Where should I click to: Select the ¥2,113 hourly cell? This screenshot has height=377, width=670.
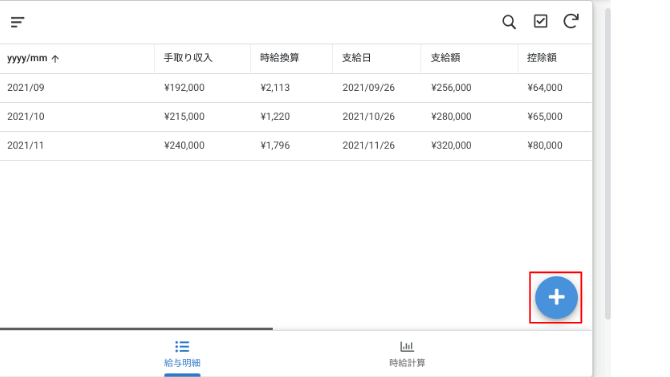coord(275,88)
